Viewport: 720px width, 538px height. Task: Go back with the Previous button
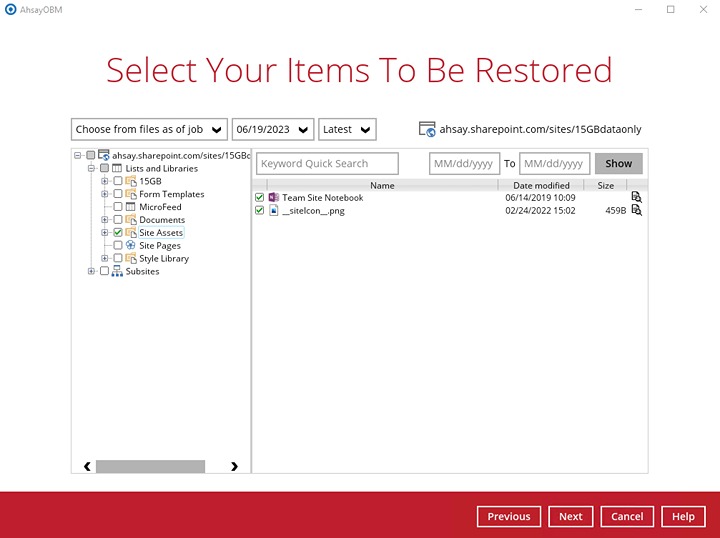pyautogui.click(x=509, y=516)
